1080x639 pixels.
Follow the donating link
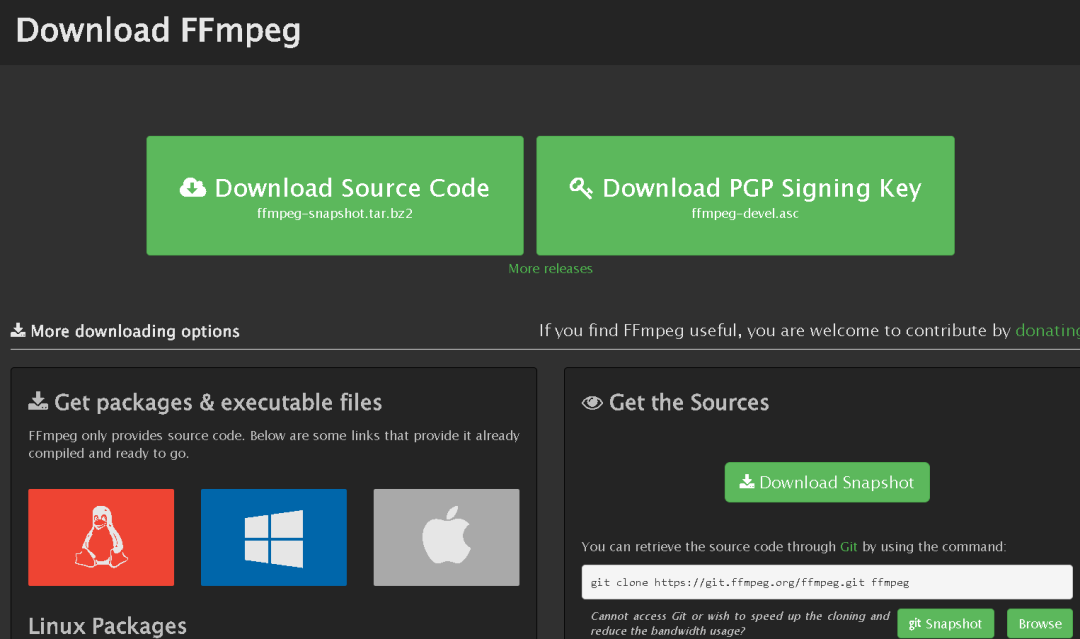click(x=1047, y=331)
